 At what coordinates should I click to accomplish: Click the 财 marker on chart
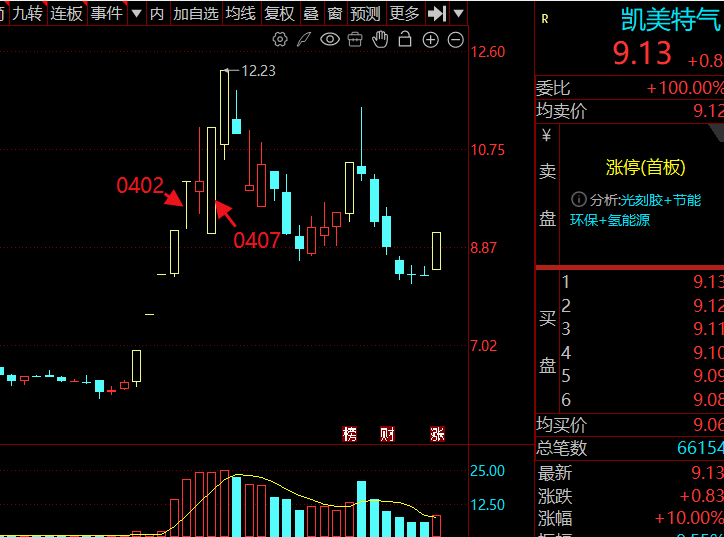tap(387, 434)
